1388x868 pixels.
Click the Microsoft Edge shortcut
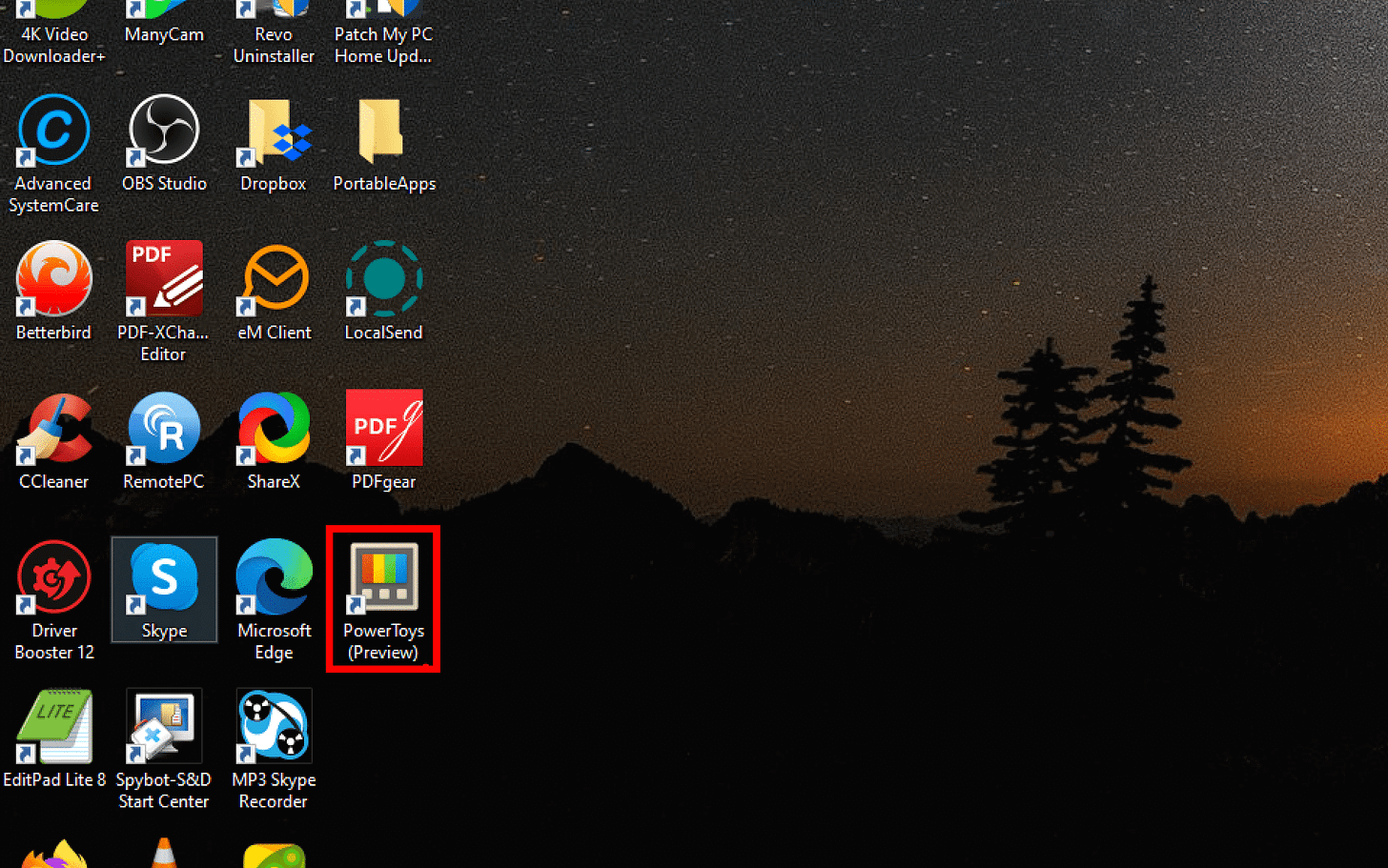(x=274, y=598)
